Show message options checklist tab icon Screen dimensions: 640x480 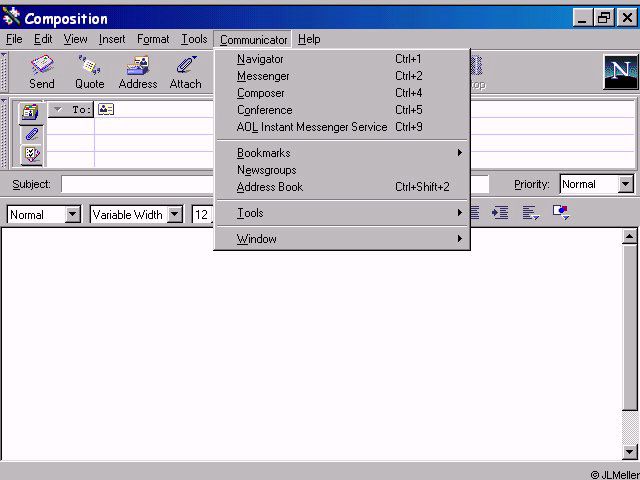(x=31, y=154)
